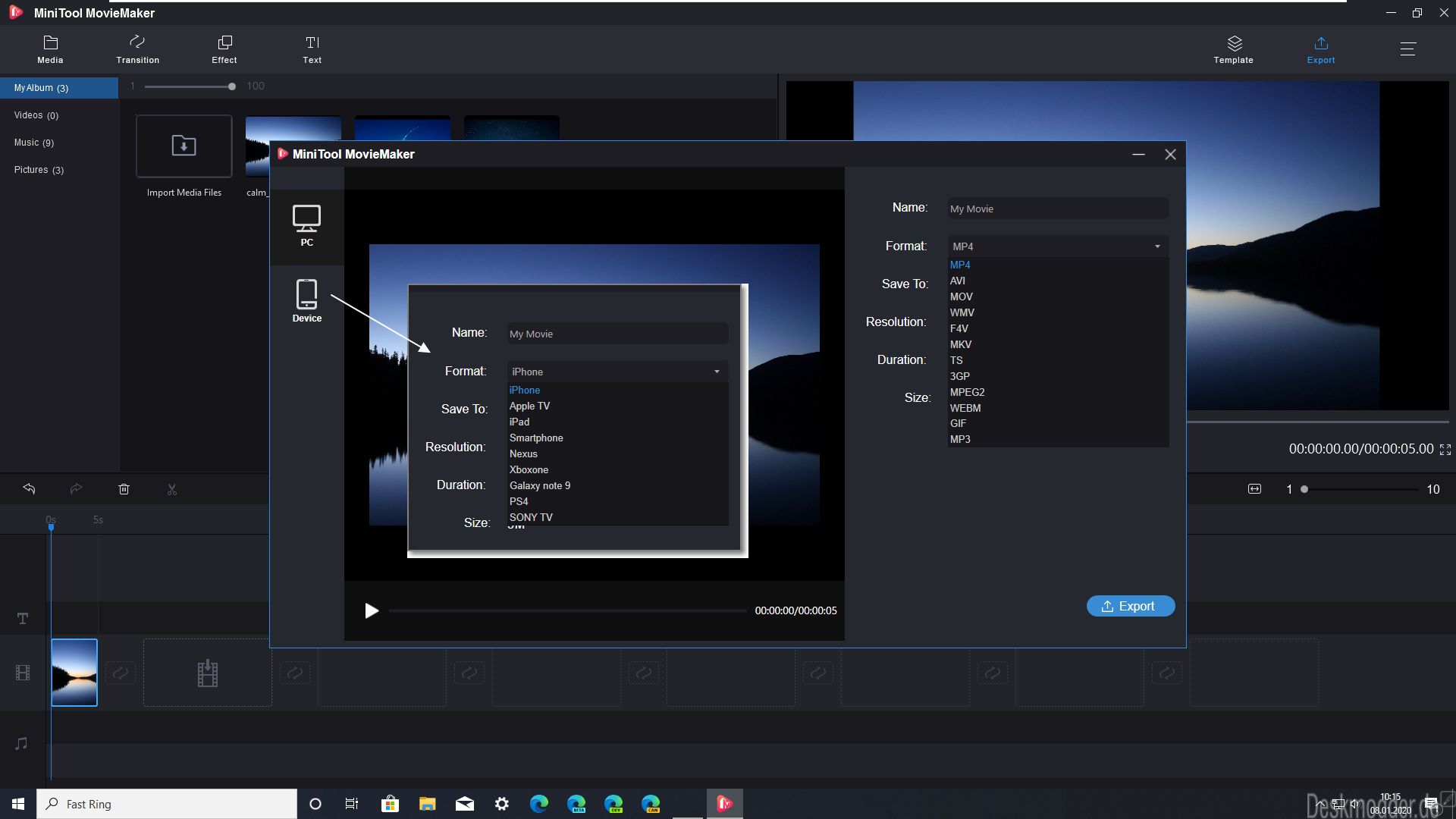Click the empty clip placeholder with the film icon
This screenshot has height=819, width=1456.
[208, 673]
